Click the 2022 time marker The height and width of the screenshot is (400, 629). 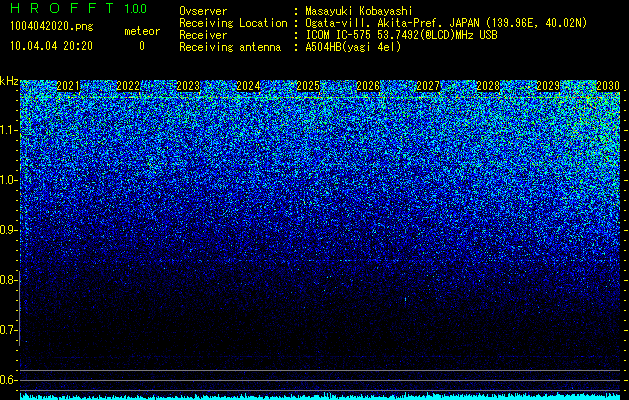click(x=128, y=86)
